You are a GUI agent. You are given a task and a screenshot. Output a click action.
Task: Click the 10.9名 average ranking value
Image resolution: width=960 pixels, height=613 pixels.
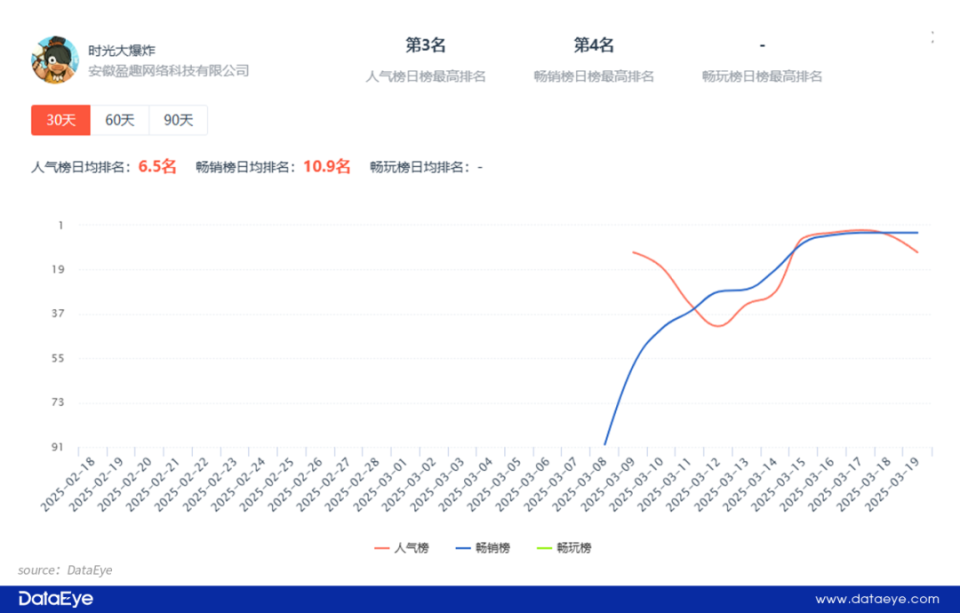pyautogui.click(x=325, y=167)
